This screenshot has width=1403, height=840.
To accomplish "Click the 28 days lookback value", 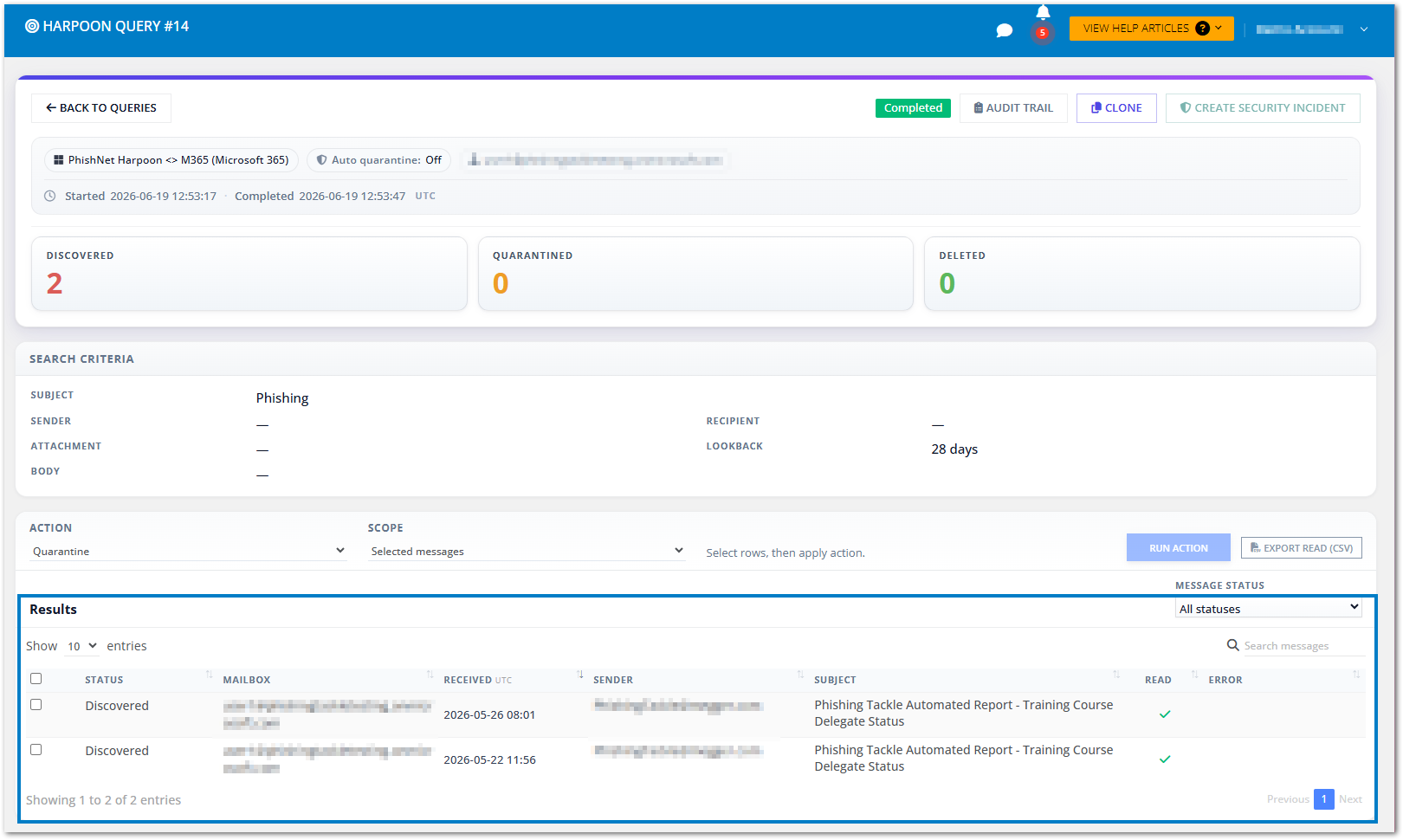I will click(x=954, y=449).
